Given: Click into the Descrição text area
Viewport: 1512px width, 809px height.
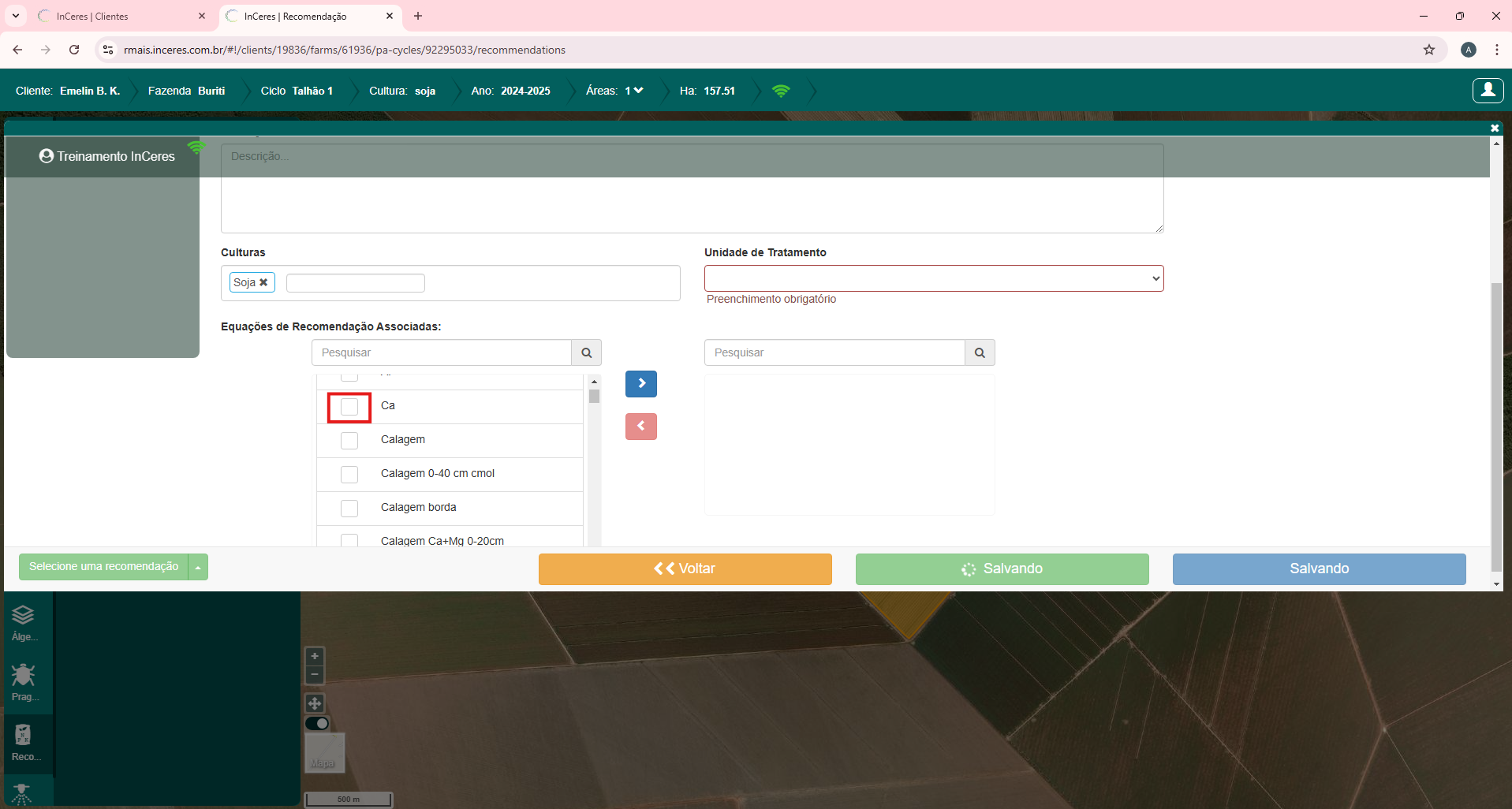Looking at the screenshot, I should 693,188.
